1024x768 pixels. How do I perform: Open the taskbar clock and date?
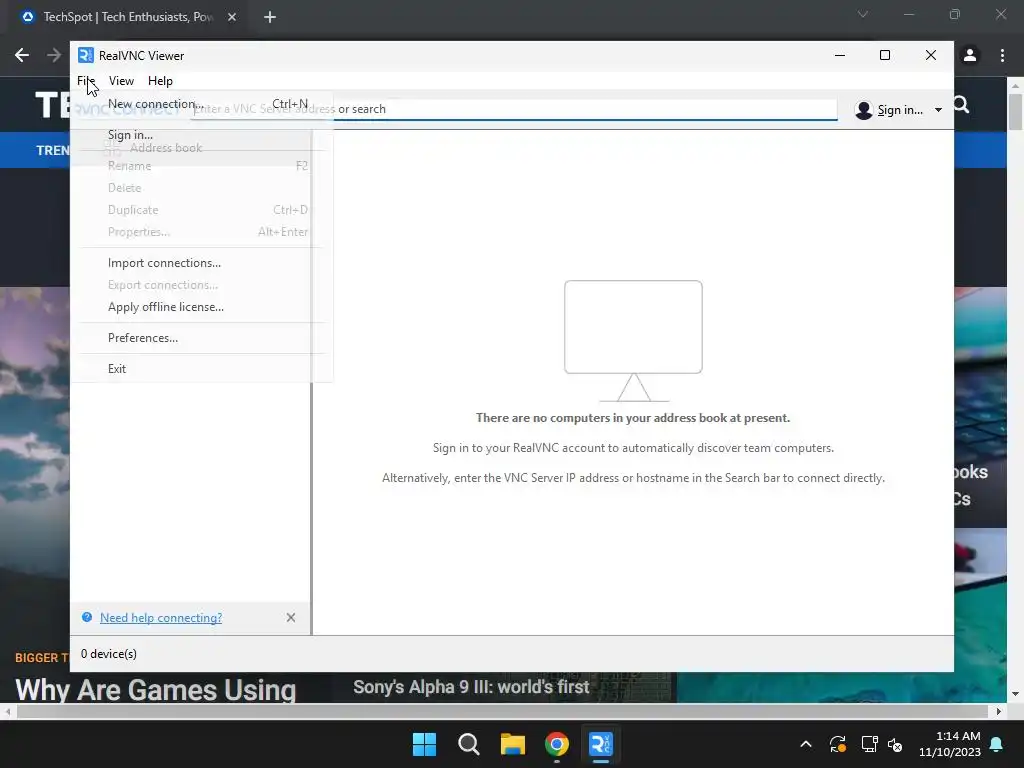point(950,744)
